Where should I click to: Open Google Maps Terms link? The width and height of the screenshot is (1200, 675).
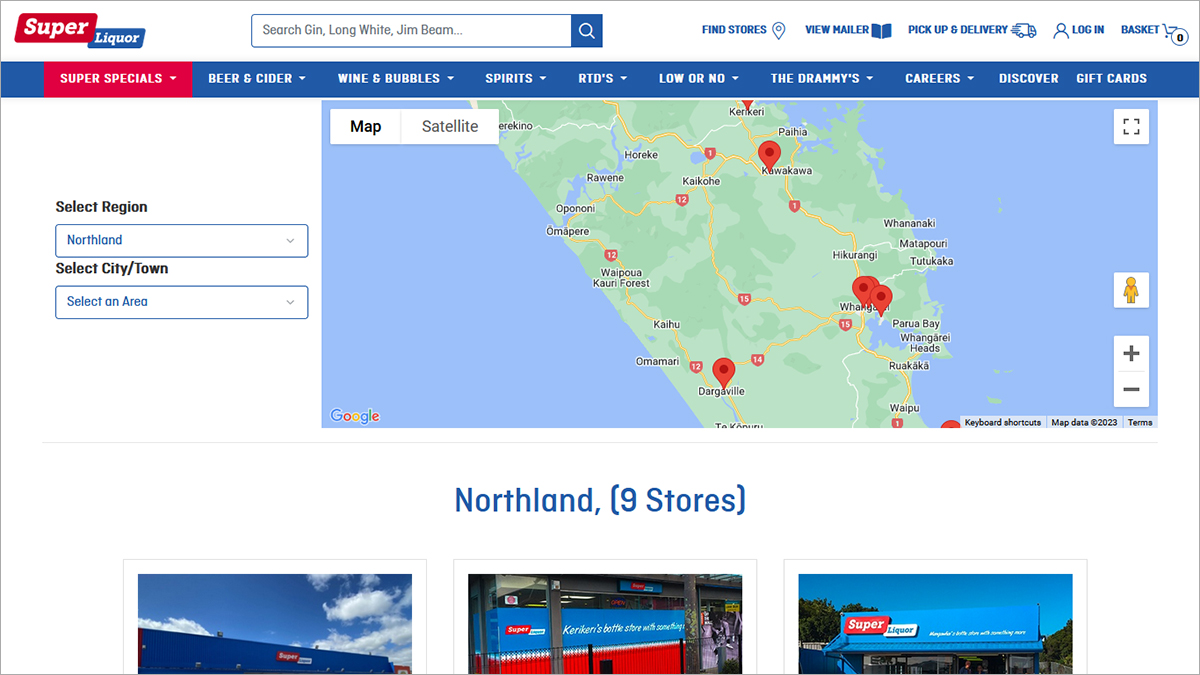(x=1139, y=422)
